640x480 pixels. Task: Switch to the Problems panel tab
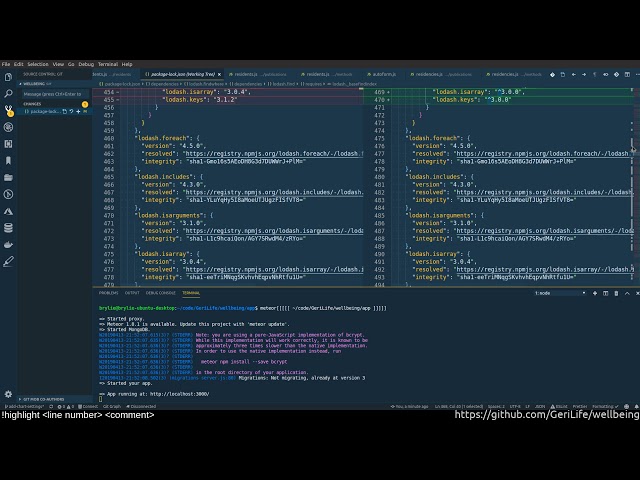pyautogui.click(x=108, y=293)
